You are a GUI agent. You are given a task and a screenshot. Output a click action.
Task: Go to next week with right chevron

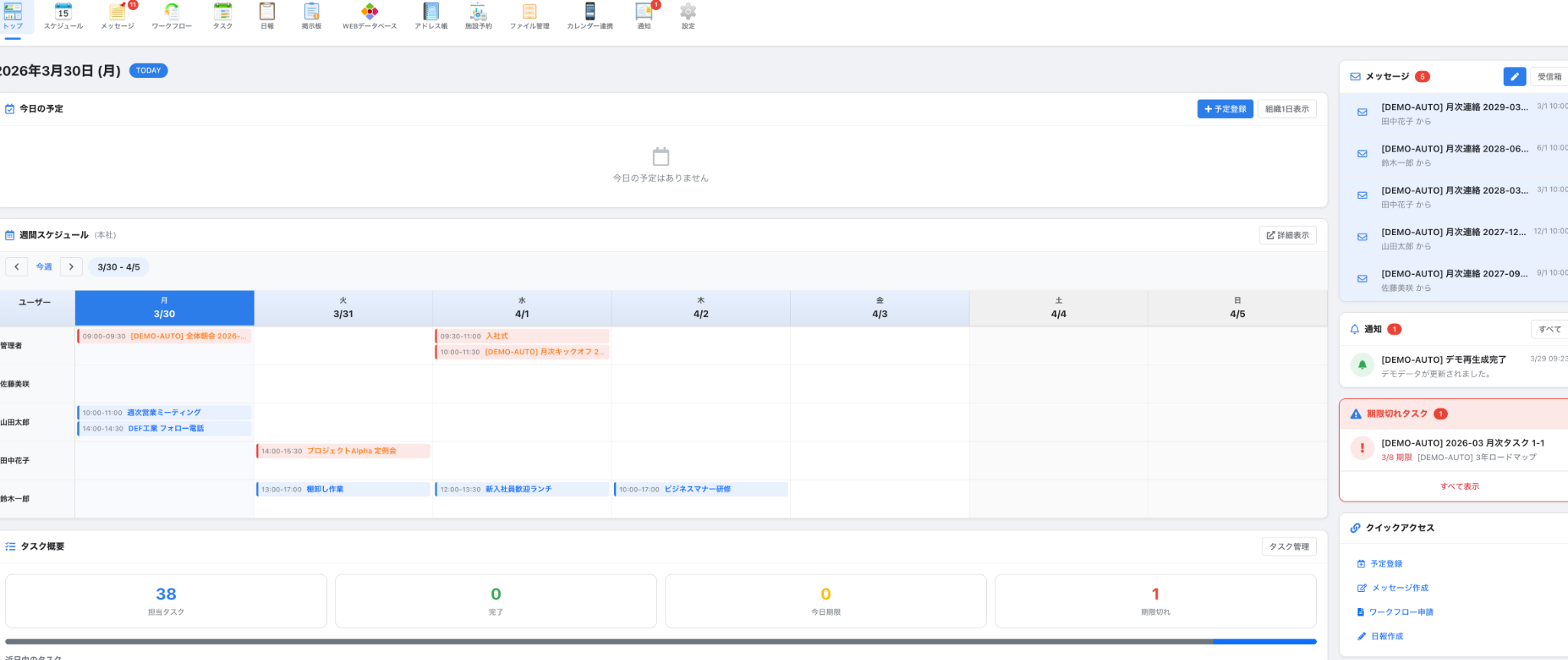(71, 267)
